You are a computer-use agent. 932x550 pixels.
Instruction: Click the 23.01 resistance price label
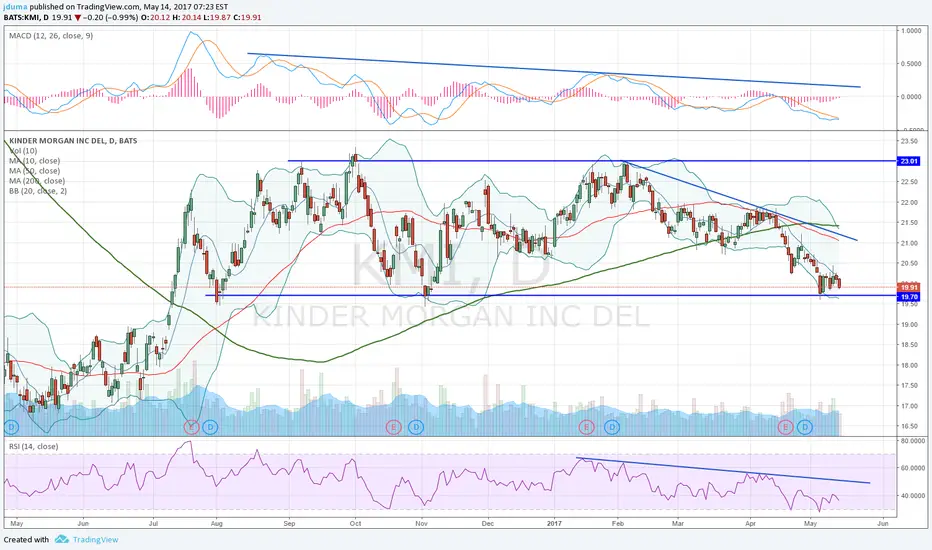pos(909,161)
